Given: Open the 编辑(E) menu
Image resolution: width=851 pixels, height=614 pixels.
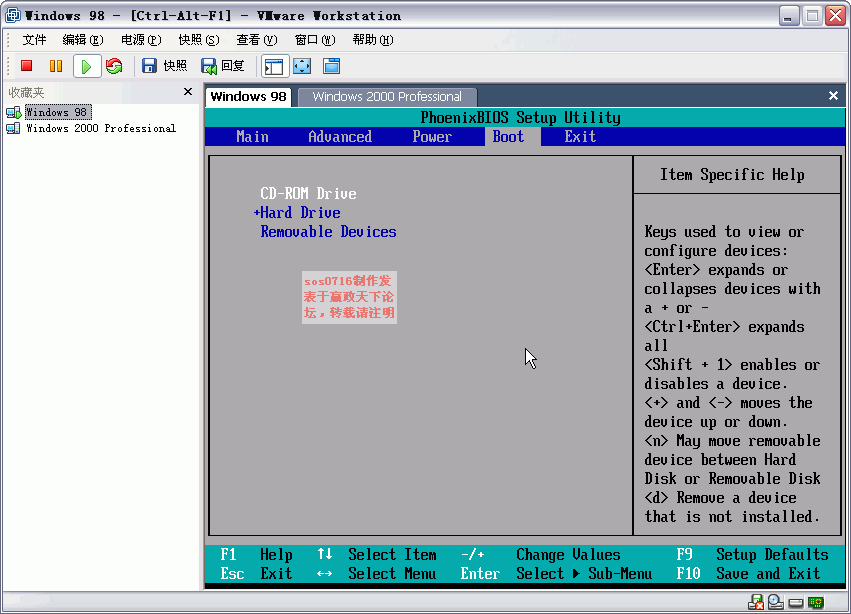Looking at the screenshot, I should click(82, 40).
